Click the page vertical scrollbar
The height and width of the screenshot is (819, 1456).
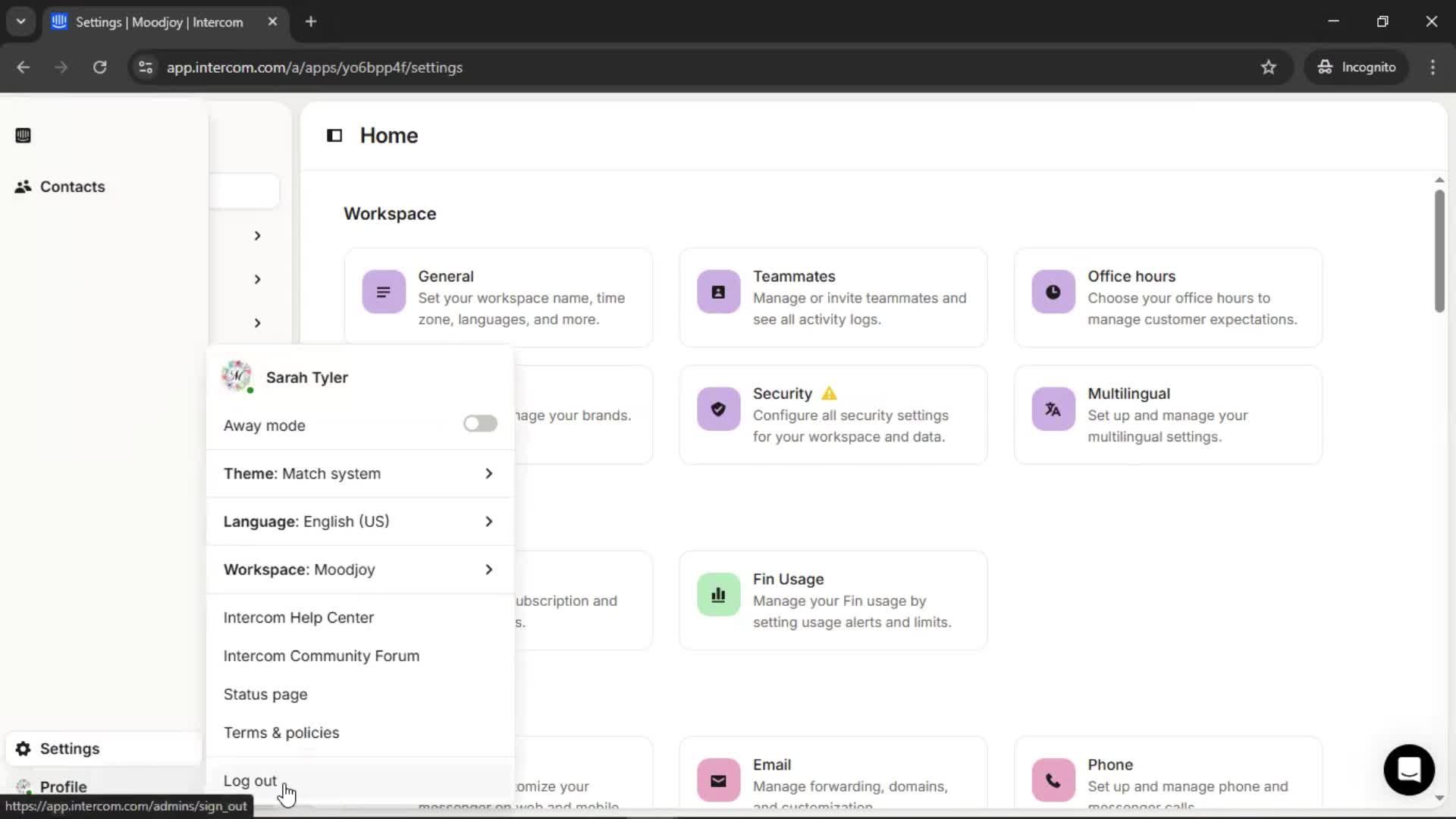point(1439,251)
